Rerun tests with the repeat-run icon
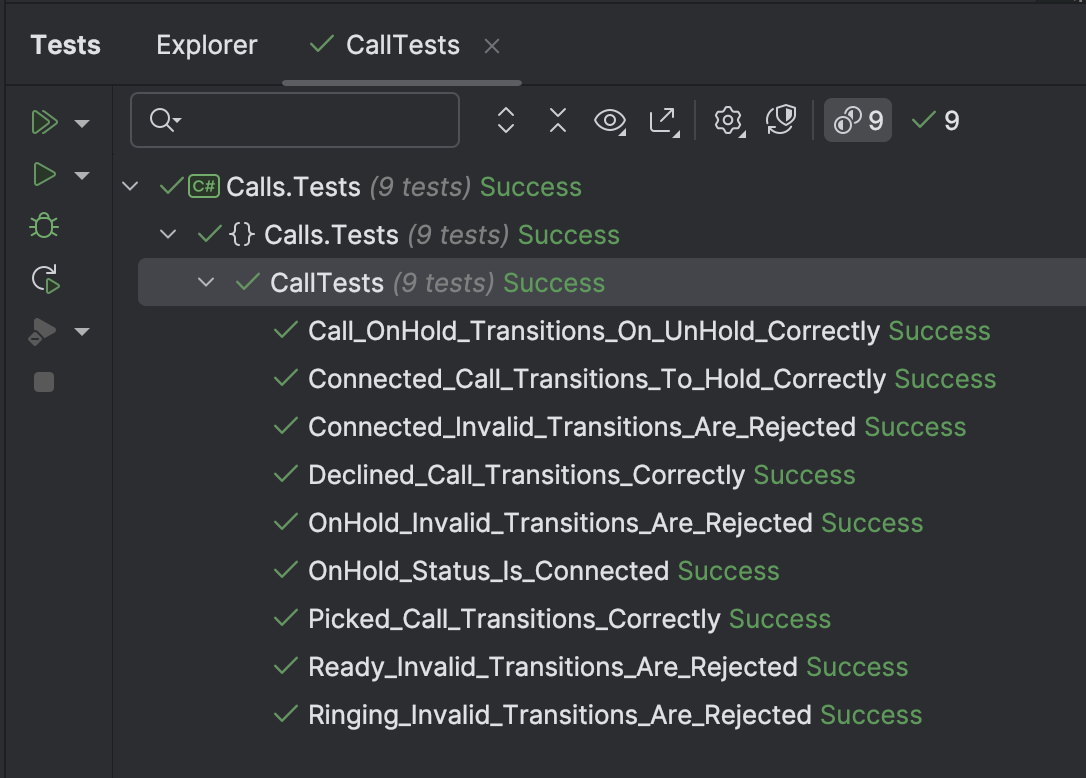The height and width of the screenshot is (778, 1086). click(x=44, y=279)
